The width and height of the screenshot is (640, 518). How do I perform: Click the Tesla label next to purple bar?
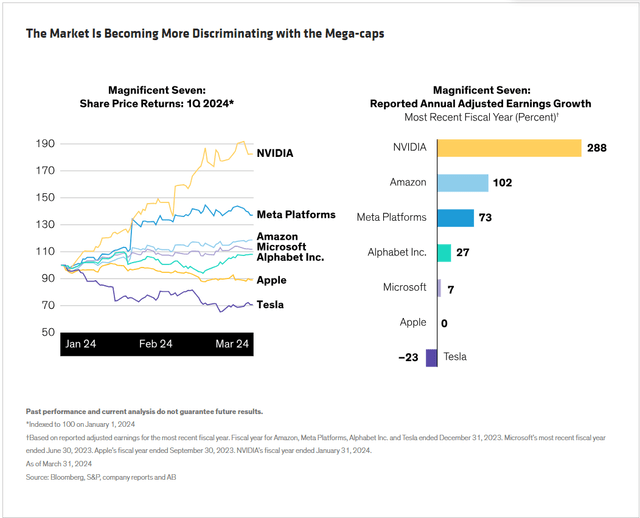pyautogui.click(x=455, y=357)
